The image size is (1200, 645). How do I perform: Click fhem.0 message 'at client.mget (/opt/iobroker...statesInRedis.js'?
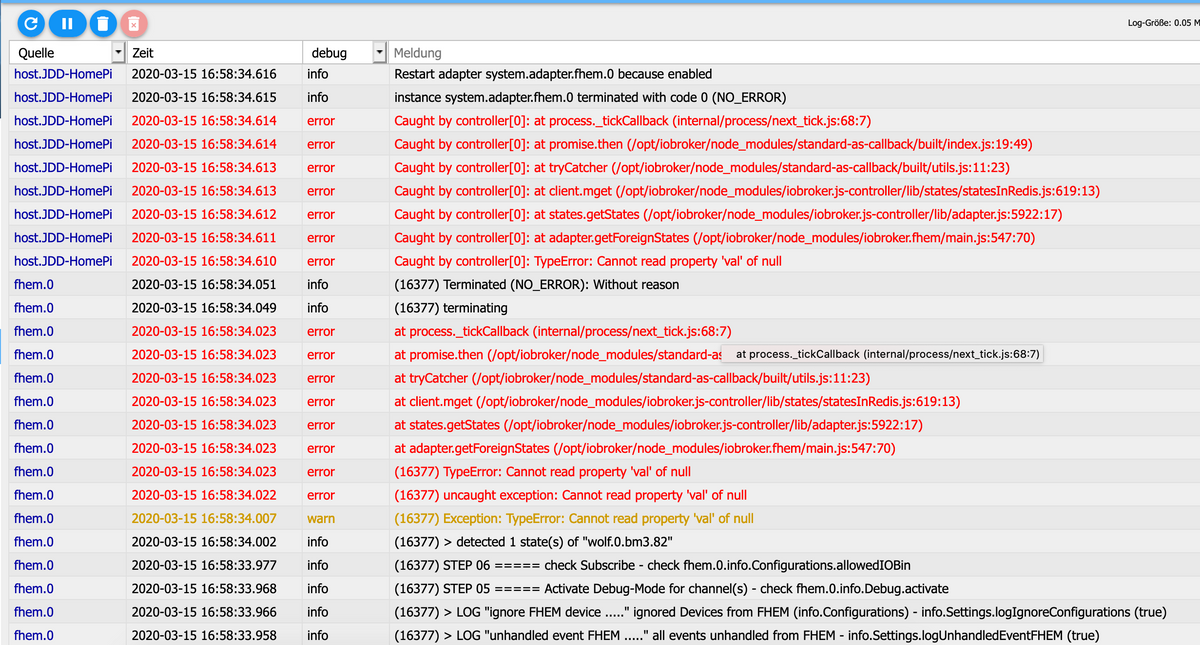pyautogui.click(x=677, y=401)
